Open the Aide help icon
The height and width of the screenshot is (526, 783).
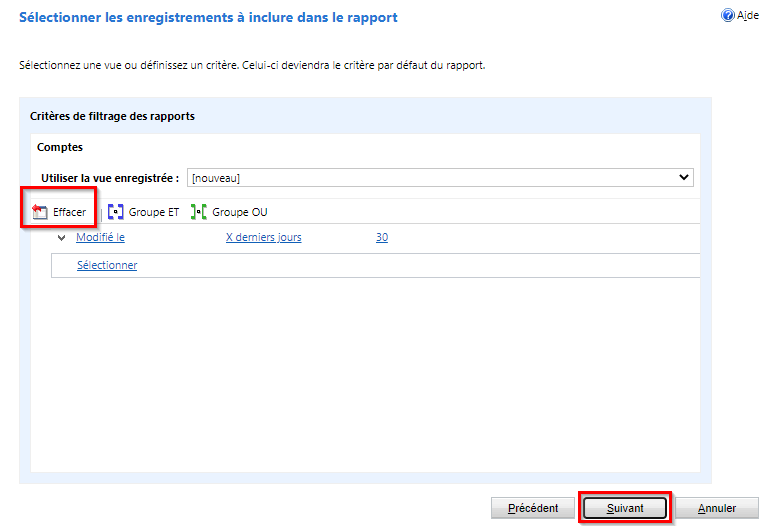[x=728, y=15]
